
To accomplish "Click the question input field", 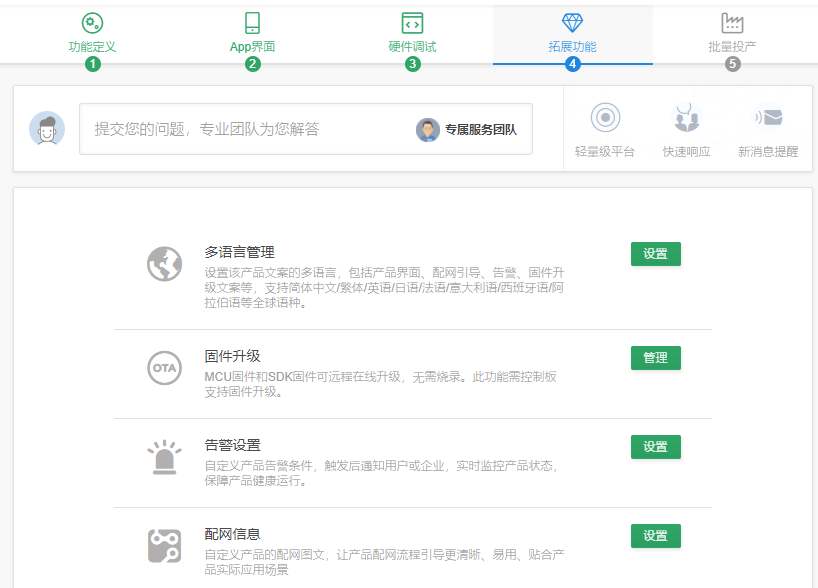I will coord(250,129).
